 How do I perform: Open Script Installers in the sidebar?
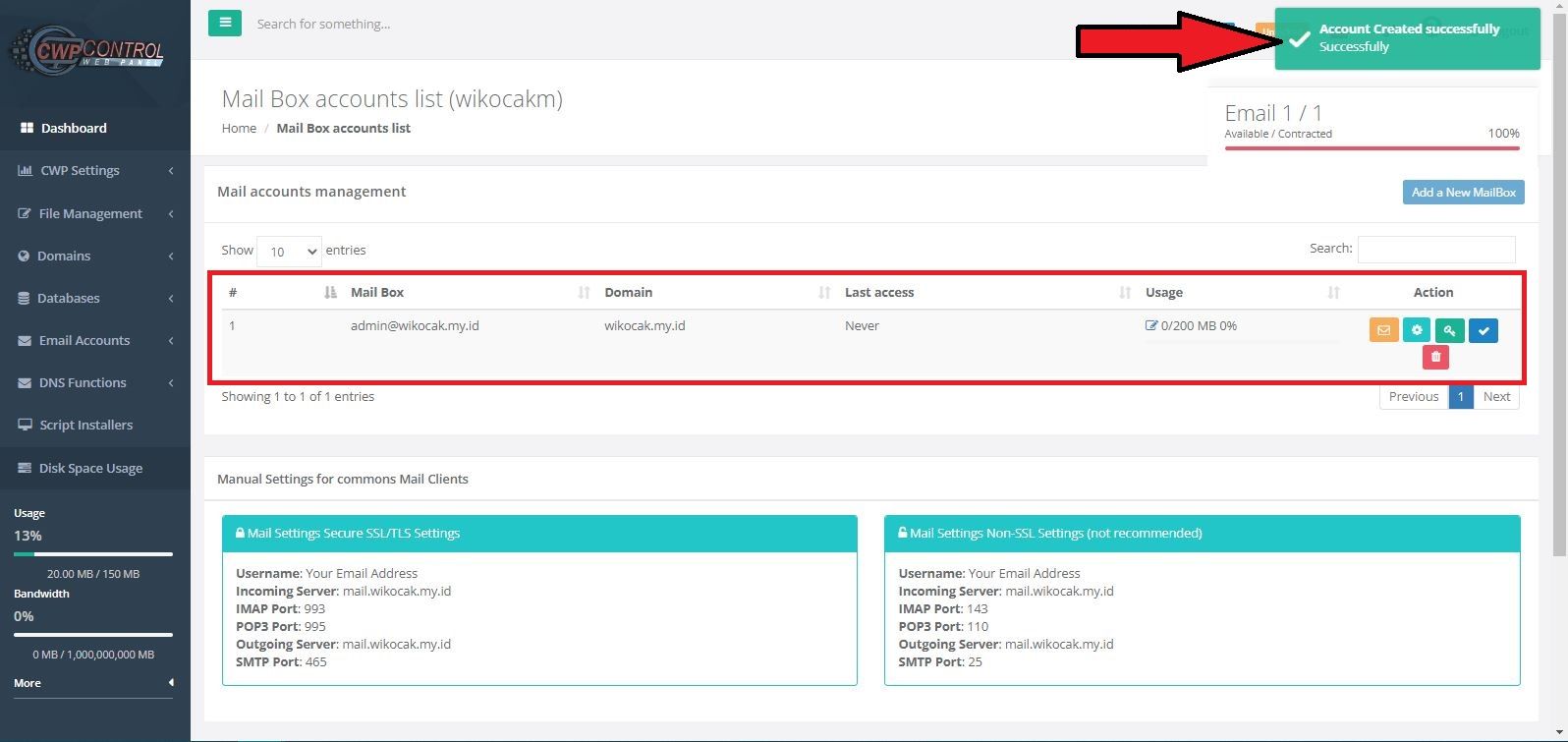coord(85,425)
